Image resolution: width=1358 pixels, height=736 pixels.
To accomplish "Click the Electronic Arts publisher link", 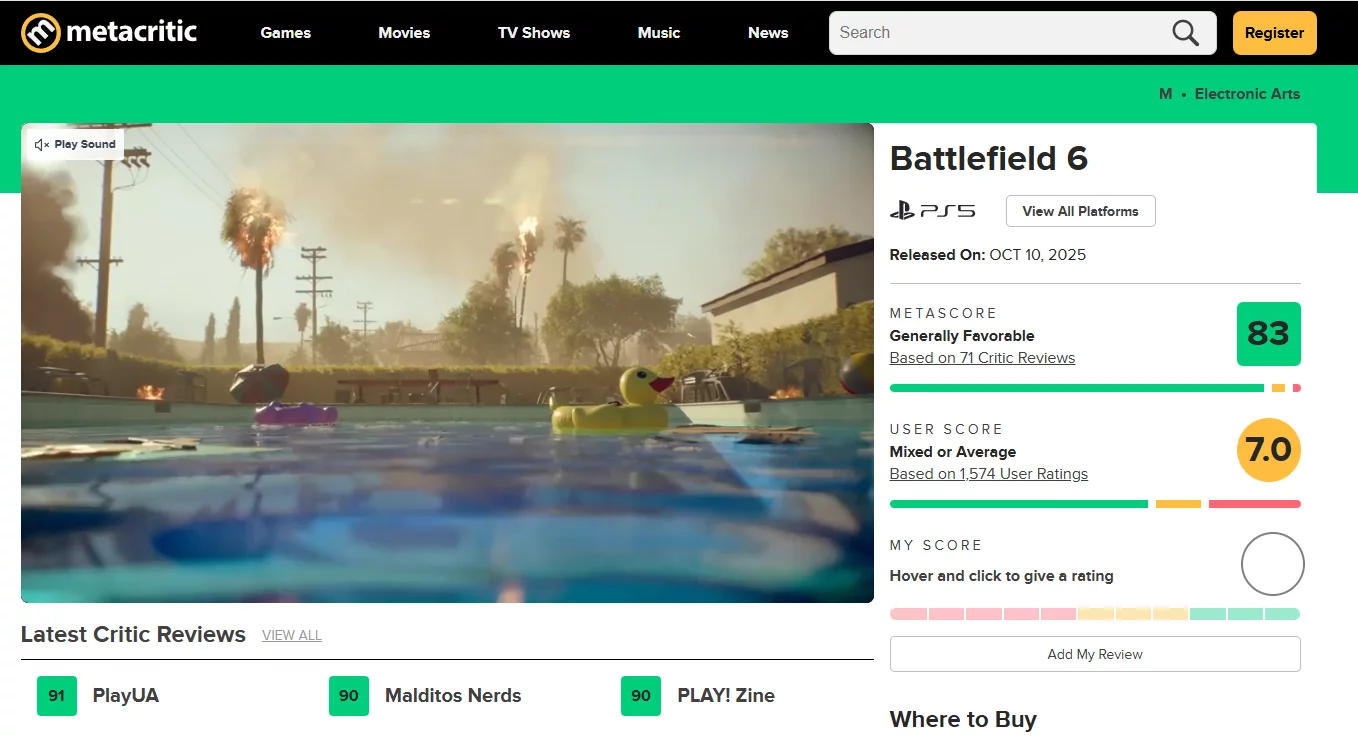I will click(x=1247, y=94).
